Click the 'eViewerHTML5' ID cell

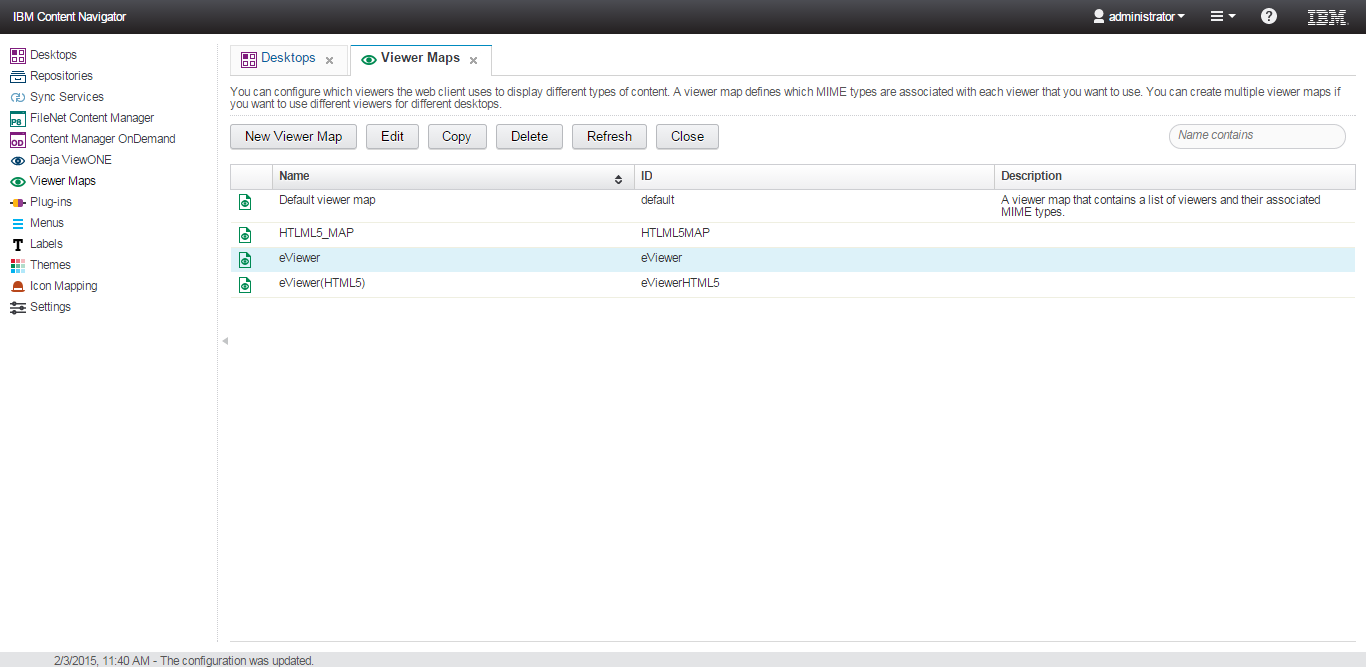[x=680, y=283]
